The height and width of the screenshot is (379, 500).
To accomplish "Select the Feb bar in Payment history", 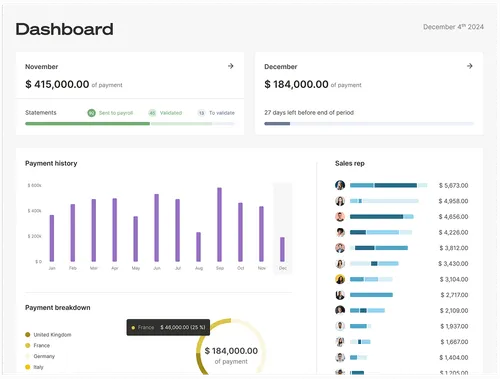I will pyautogui.click(x=73, y=233).
